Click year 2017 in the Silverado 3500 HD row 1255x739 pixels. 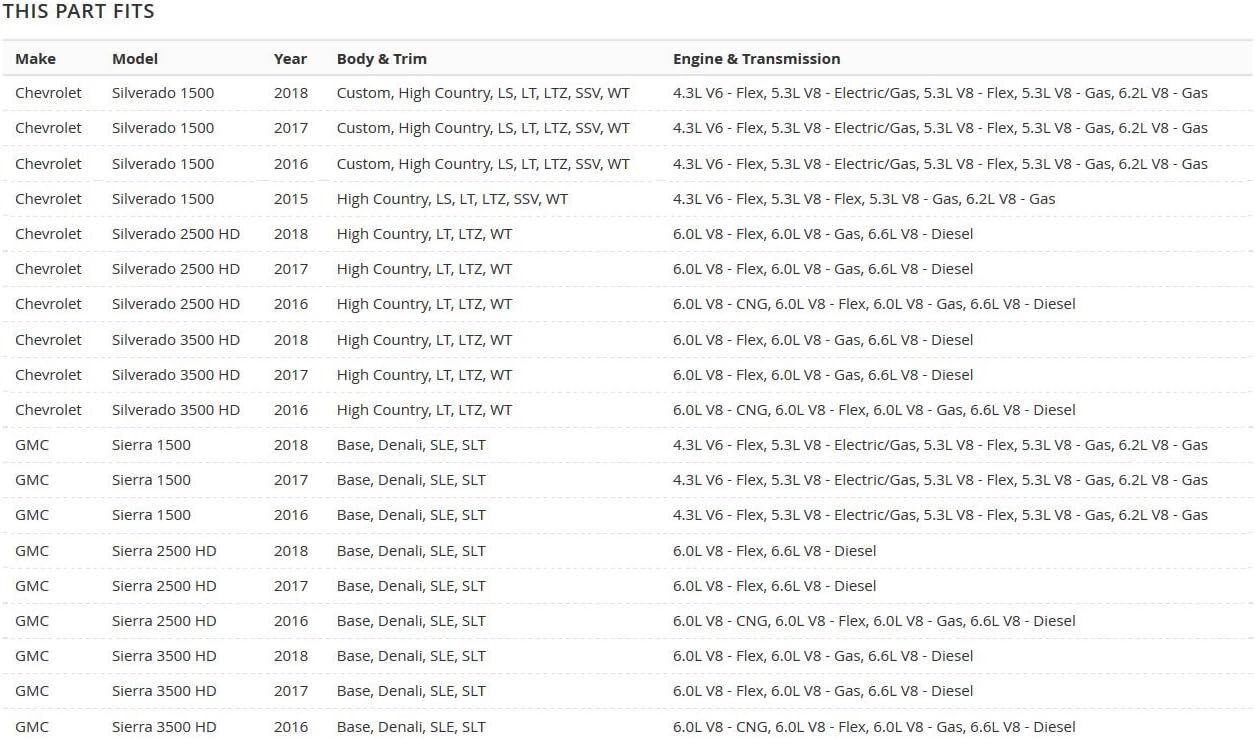coord(291,375)
